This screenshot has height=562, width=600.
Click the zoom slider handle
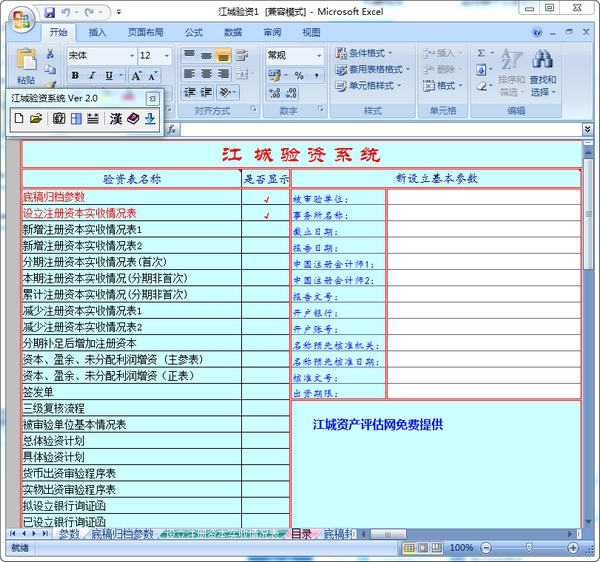(529, 547)
